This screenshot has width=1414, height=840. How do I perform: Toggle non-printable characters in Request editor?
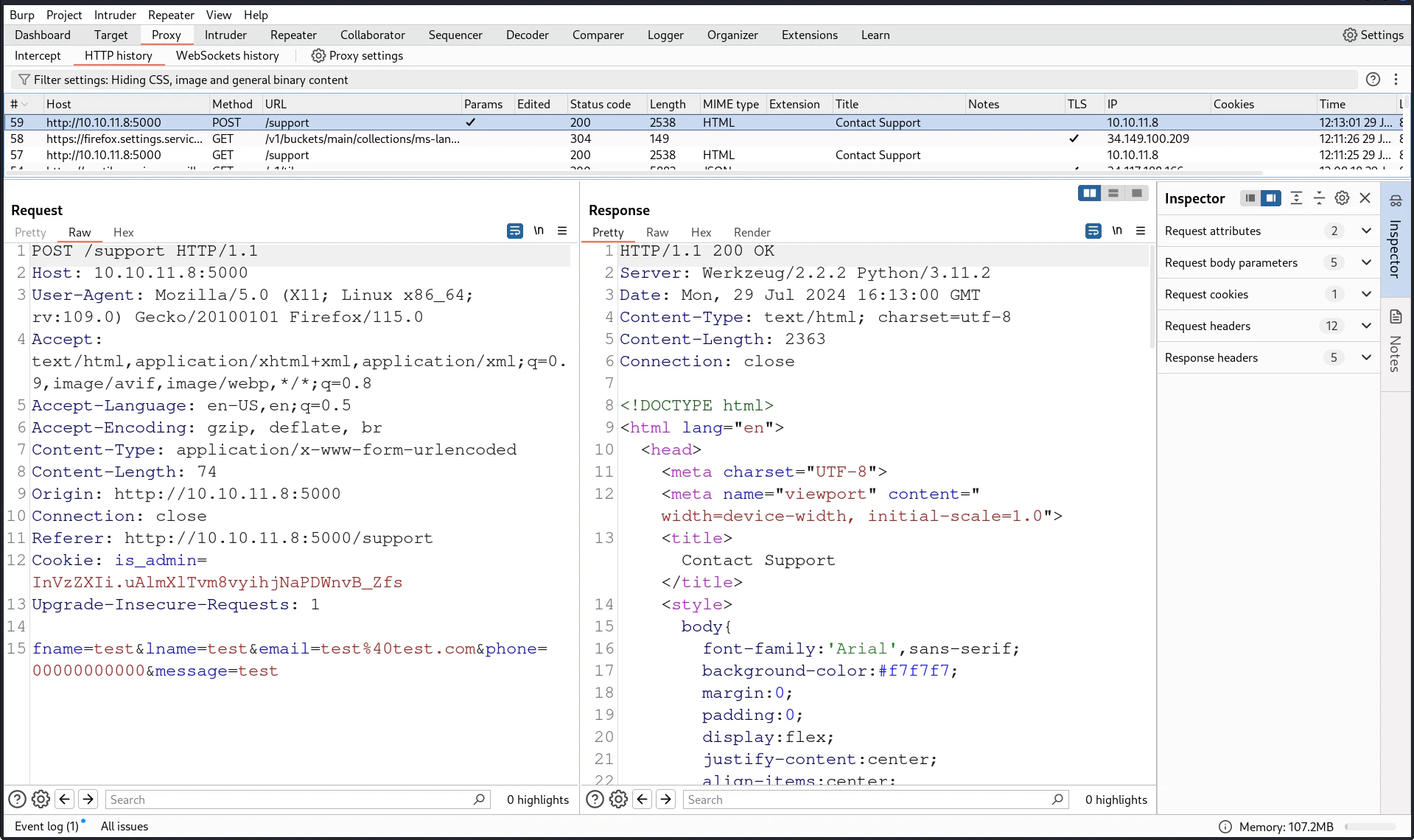(539, 231)
